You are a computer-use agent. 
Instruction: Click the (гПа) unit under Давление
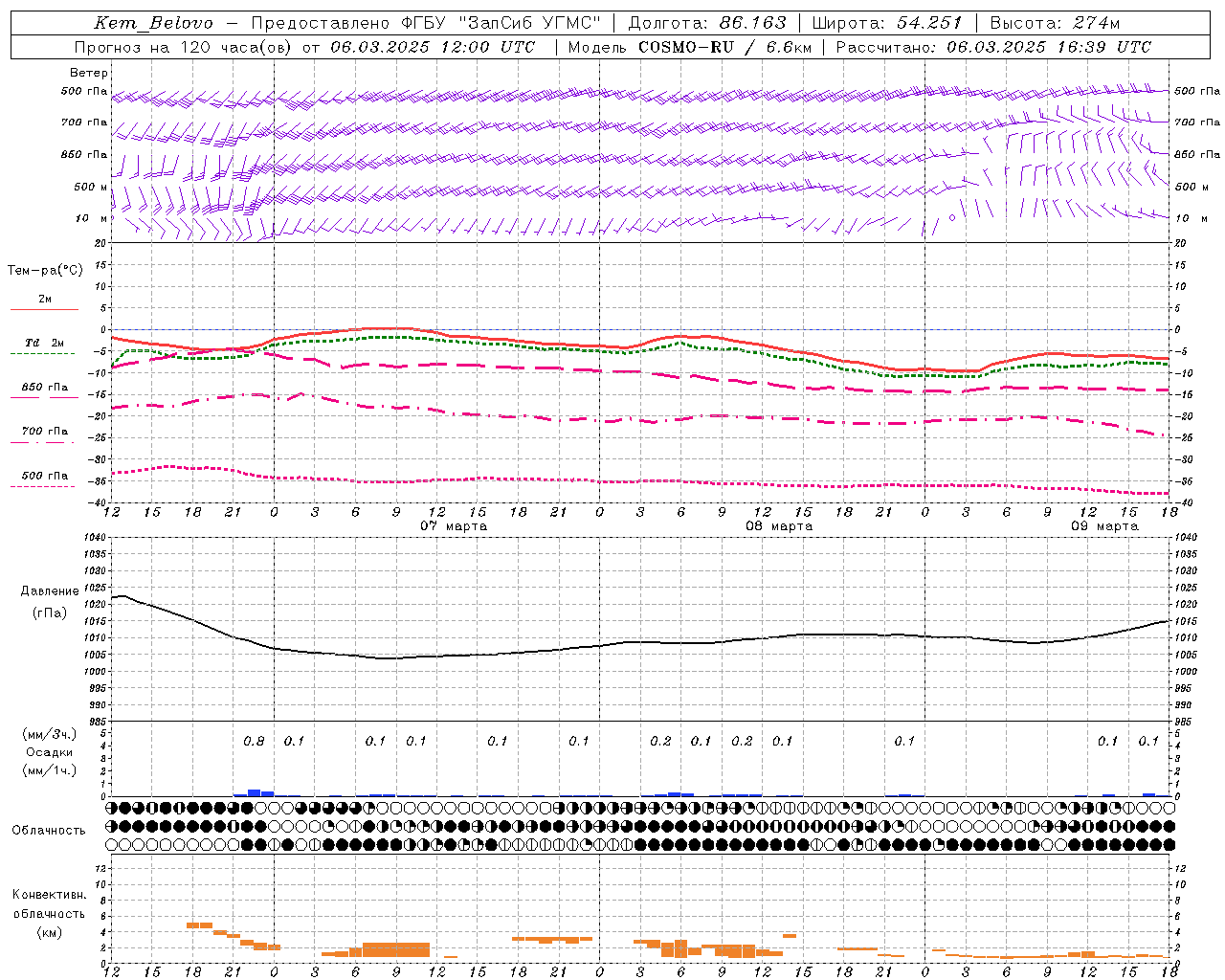[50, 612]
